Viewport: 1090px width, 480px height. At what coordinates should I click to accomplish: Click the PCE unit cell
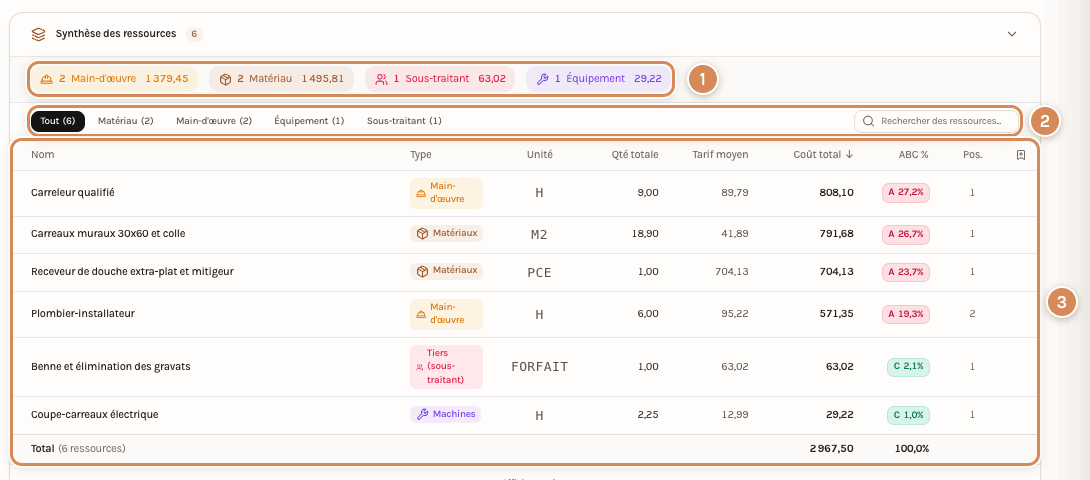pos(539,272)
